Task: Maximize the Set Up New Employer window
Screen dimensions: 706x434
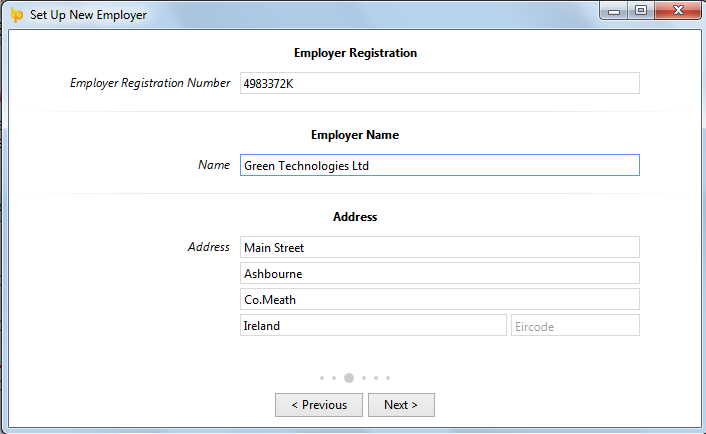Action: tap(641, 11)
